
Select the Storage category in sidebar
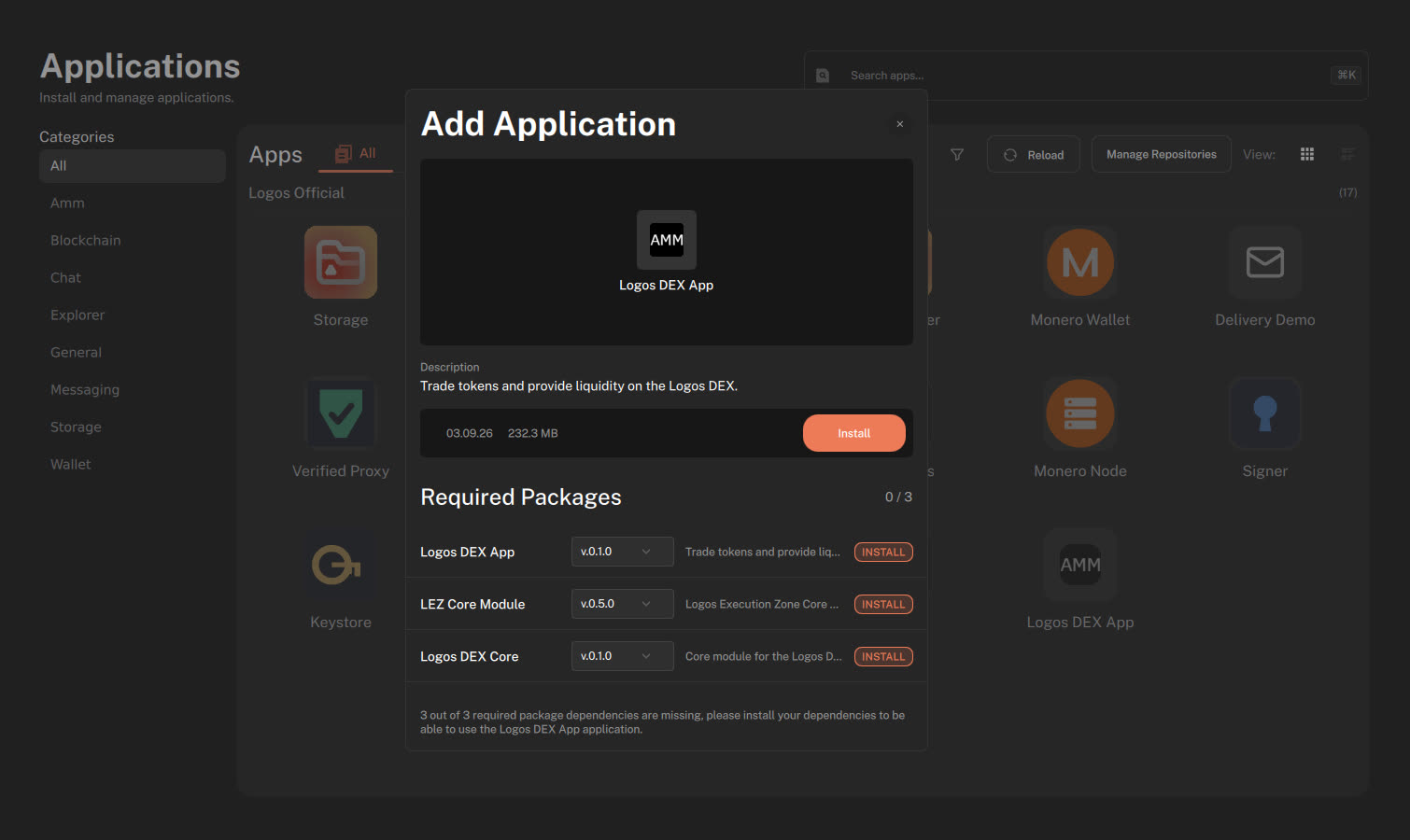(133, 427)
